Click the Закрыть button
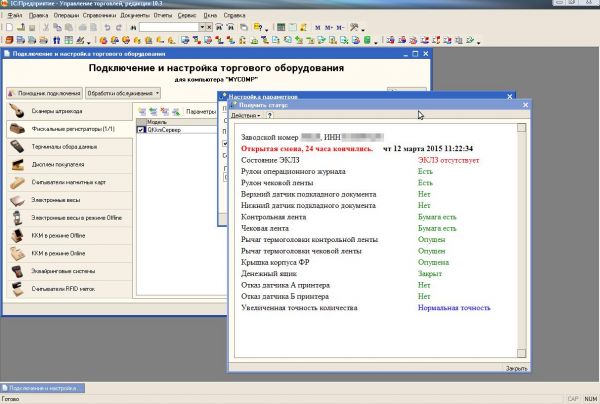Image resolution: width=600 pixels, height=404 pixels. tap(515, 368)
